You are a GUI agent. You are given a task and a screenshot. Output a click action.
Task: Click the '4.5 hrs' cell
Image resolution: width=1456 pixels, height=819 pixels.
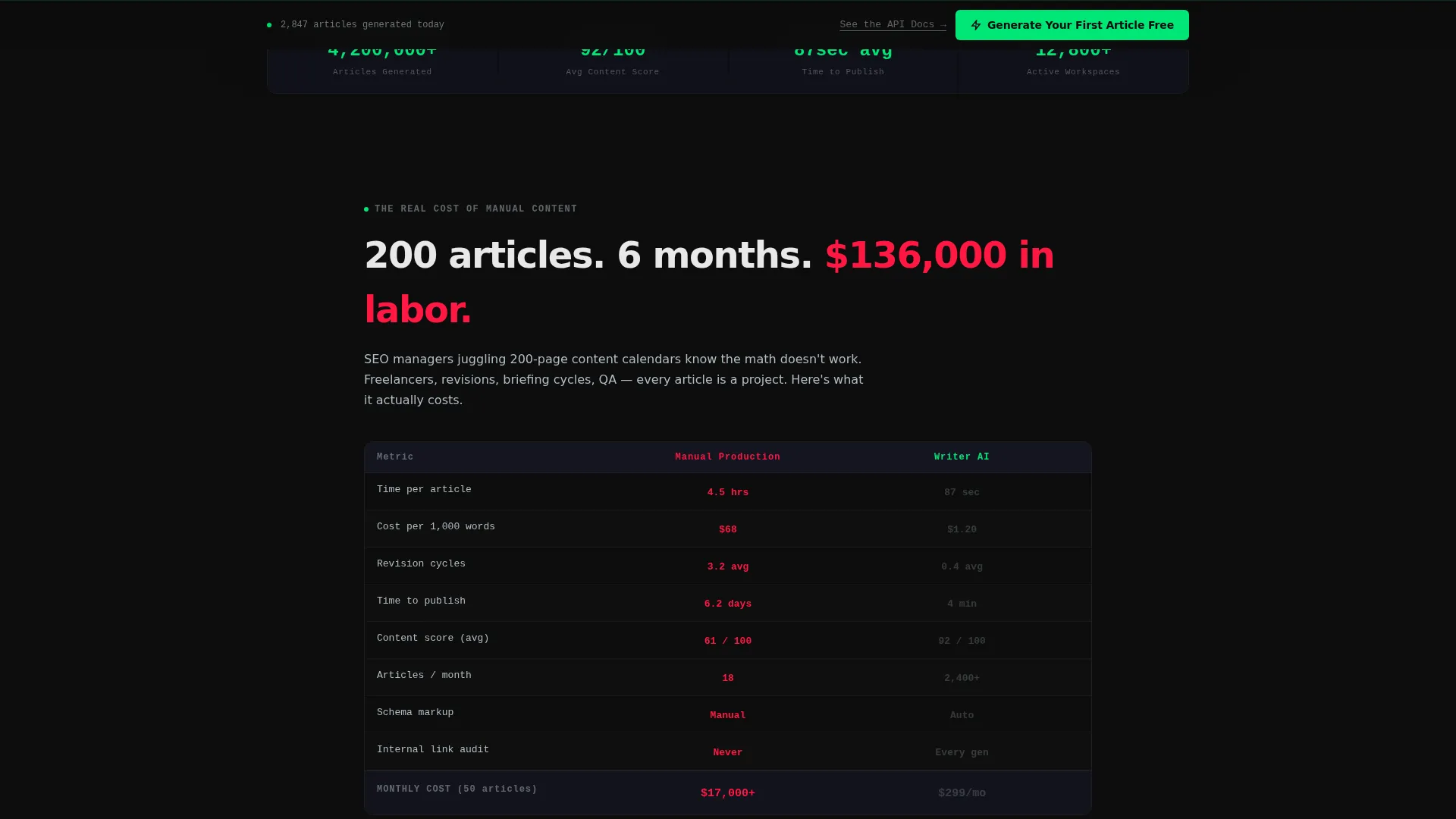click(x=727, y=493)
